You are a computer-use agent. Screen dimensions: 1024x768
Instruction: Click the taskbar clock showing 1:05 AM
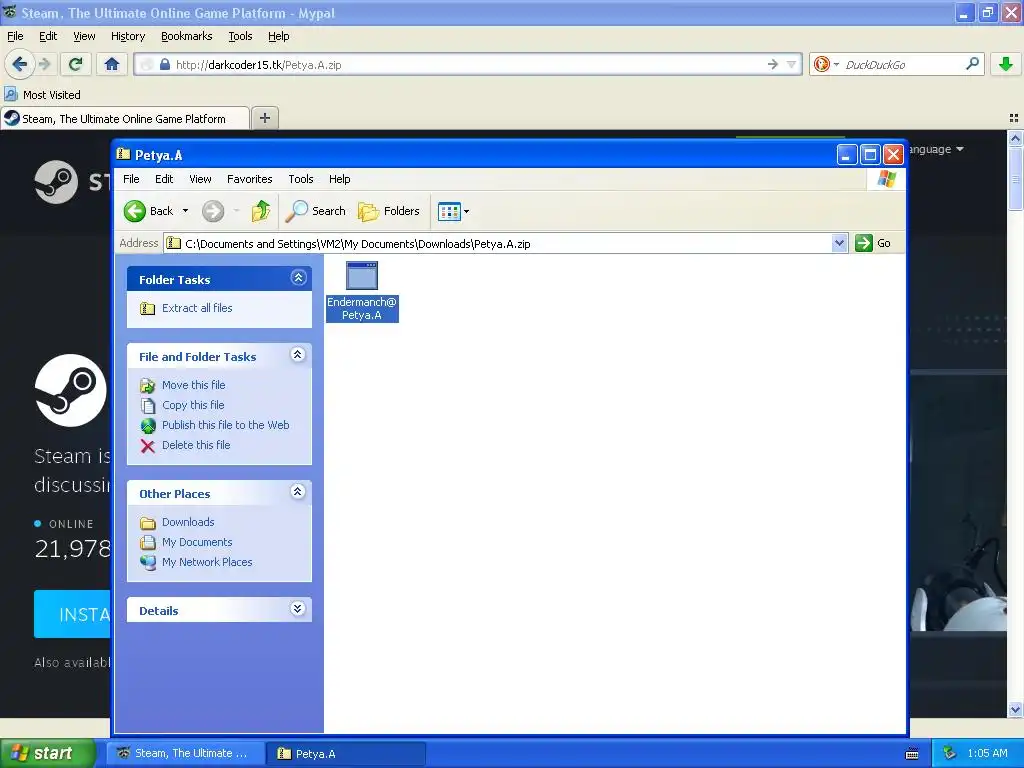click(x=987, y=754)
